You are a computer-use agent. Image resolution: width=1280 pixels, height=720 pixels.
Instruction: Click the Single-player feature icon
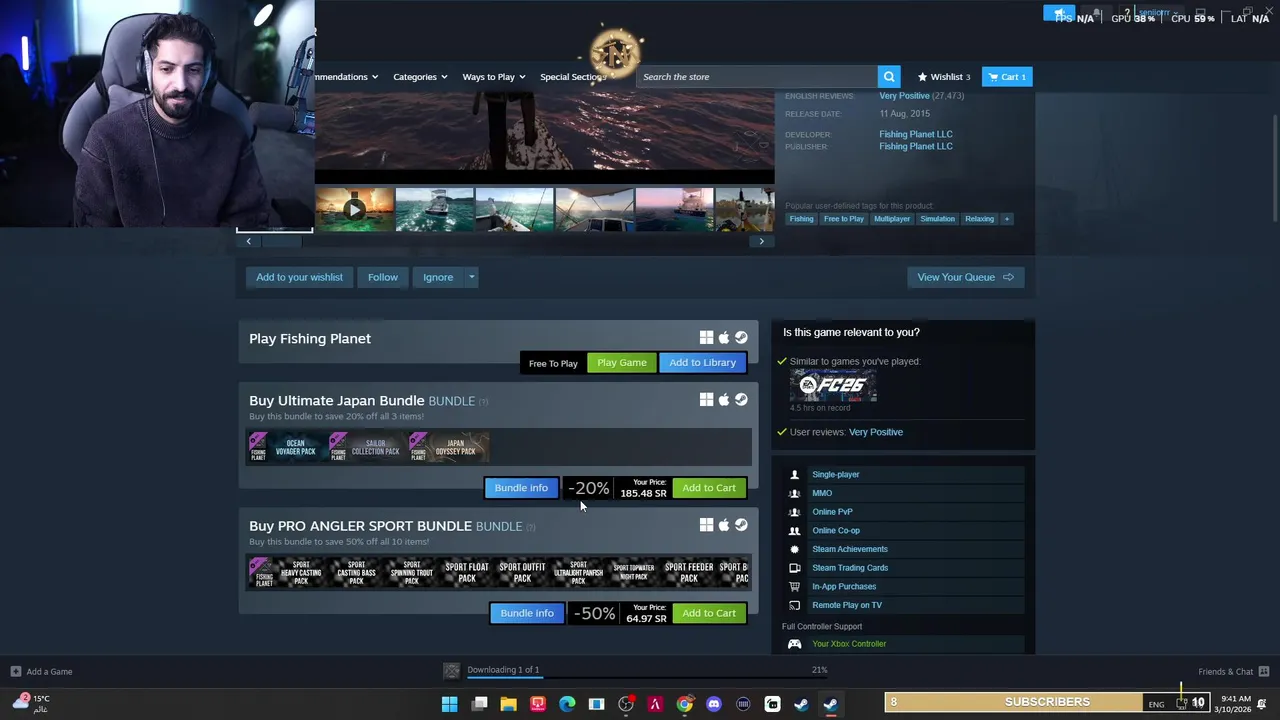pyautogui.click(x=795, y=475)
